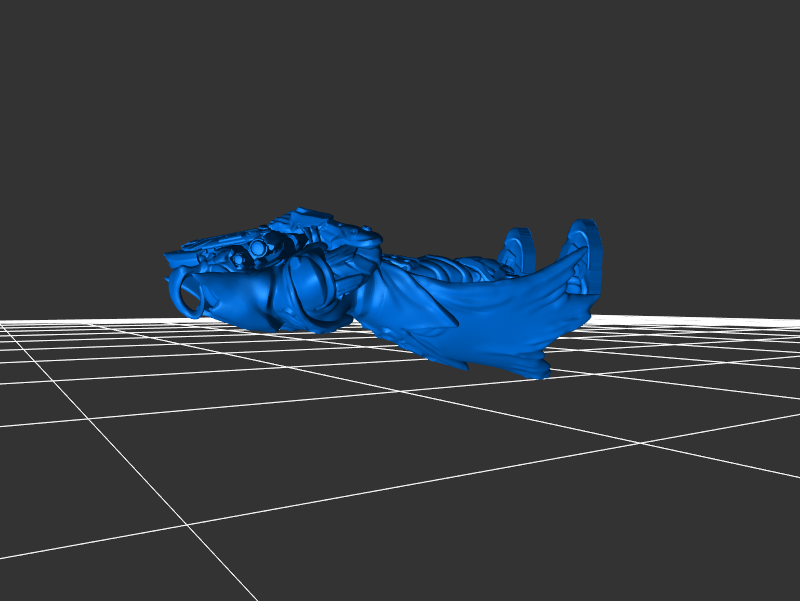800x601 pixels.
Task: Select the blue 3D model in the viewport
Action: [383, 293]
